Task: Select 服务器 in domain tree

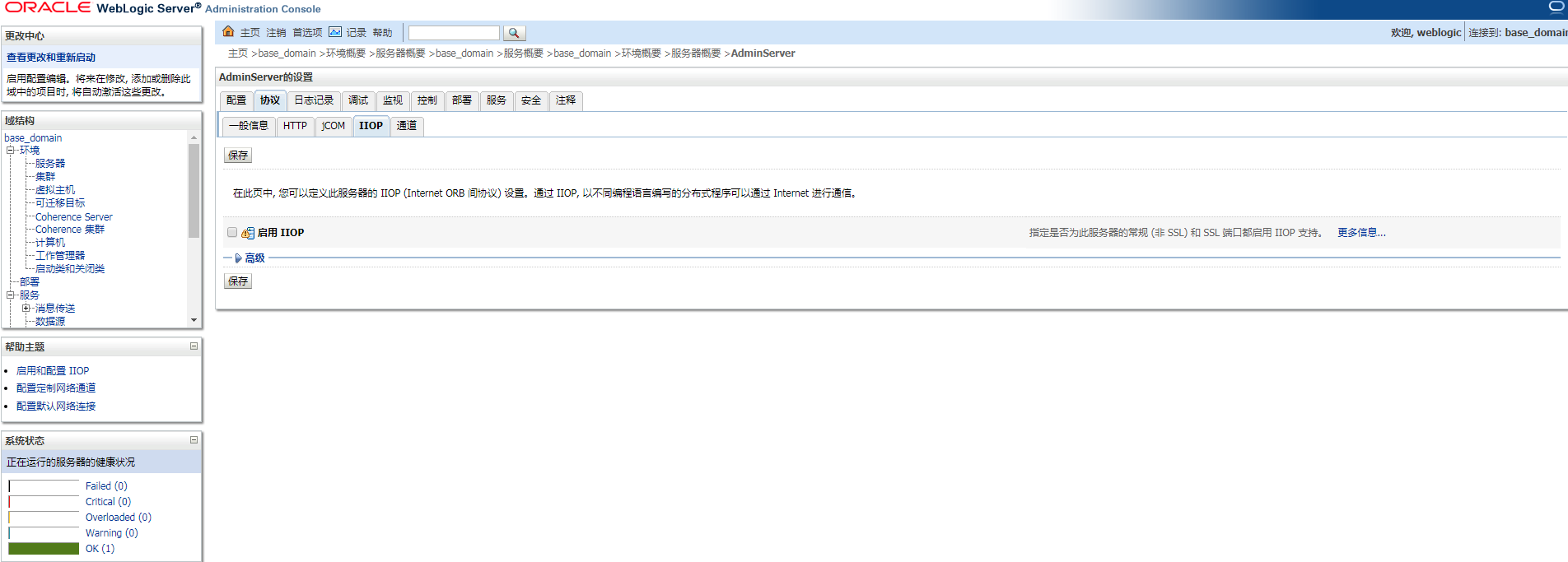Action: pos(50,164)
